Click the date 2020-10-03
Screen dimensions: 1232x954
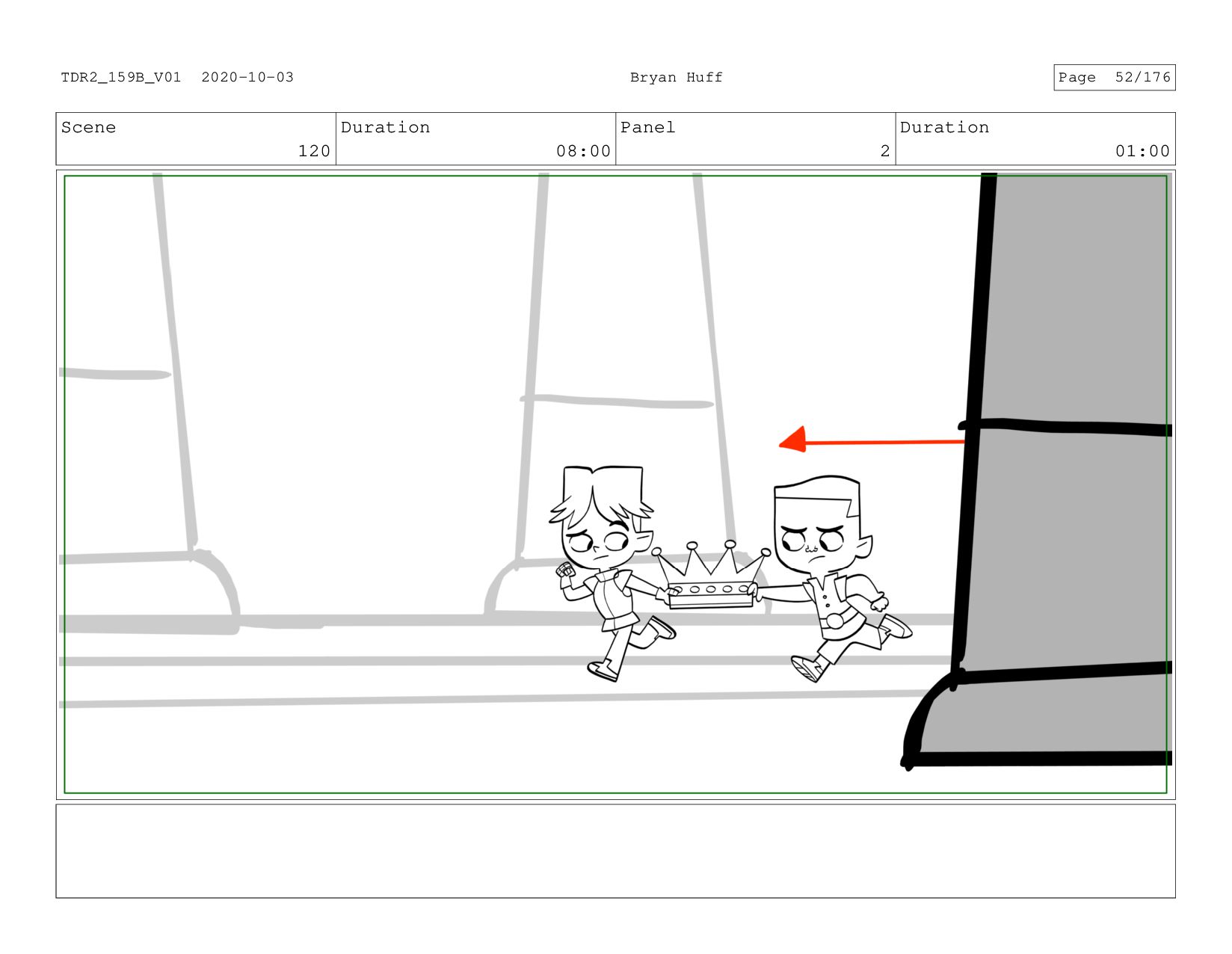(x=247, y=77)
